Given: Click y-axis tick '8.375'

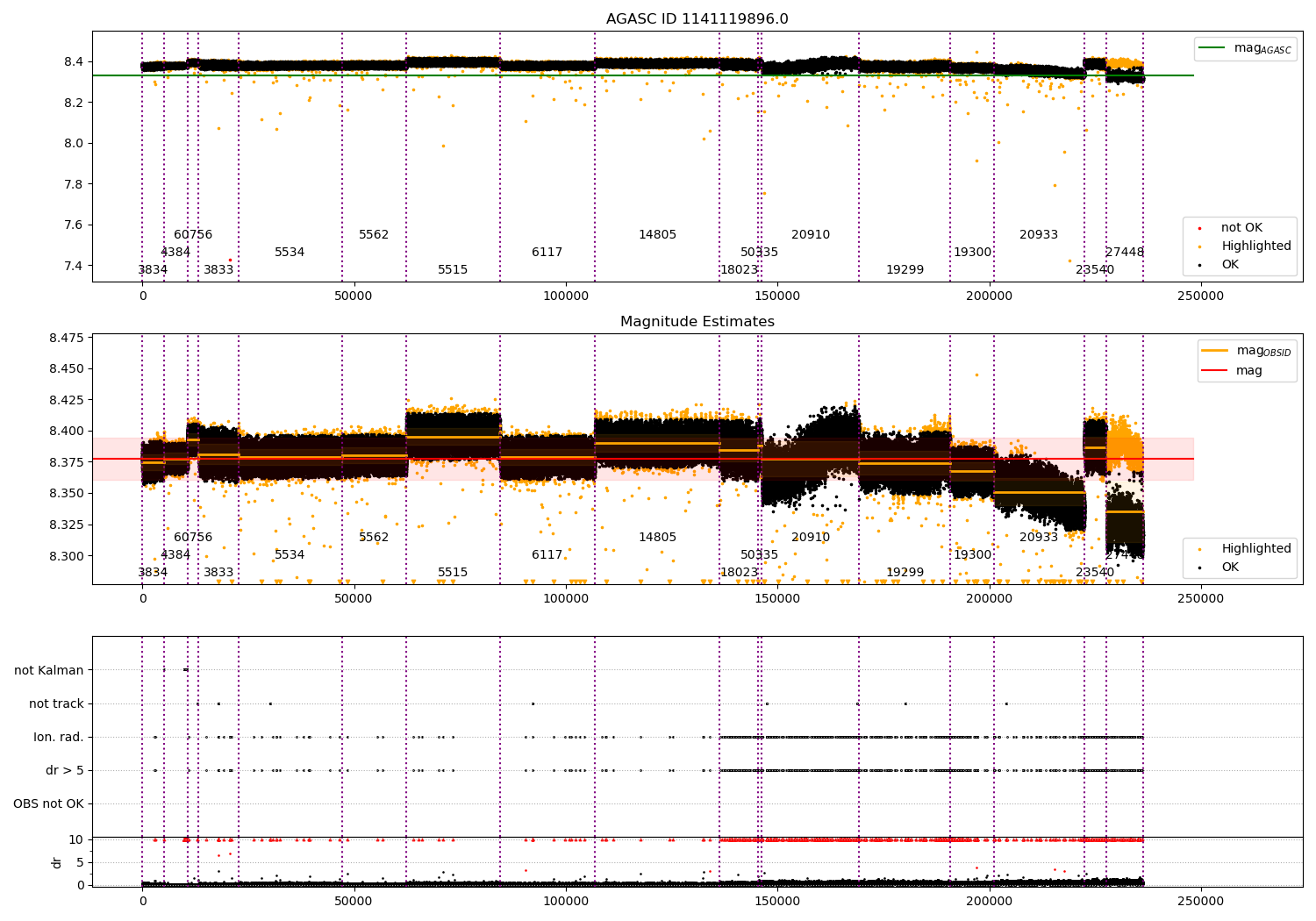Looking at the screenshot, I should [x=67, y=462].
